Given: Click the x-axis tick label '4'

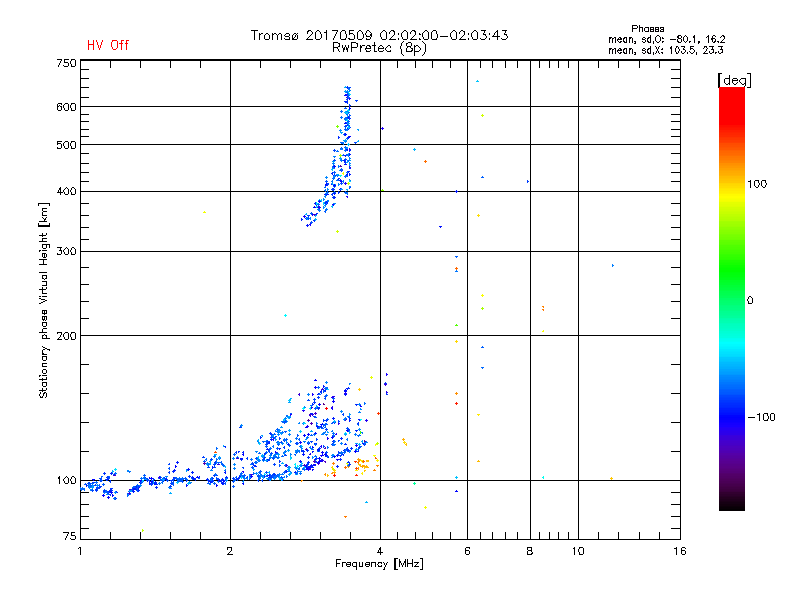Looking at the screenshot, I should tap(380, 551).
